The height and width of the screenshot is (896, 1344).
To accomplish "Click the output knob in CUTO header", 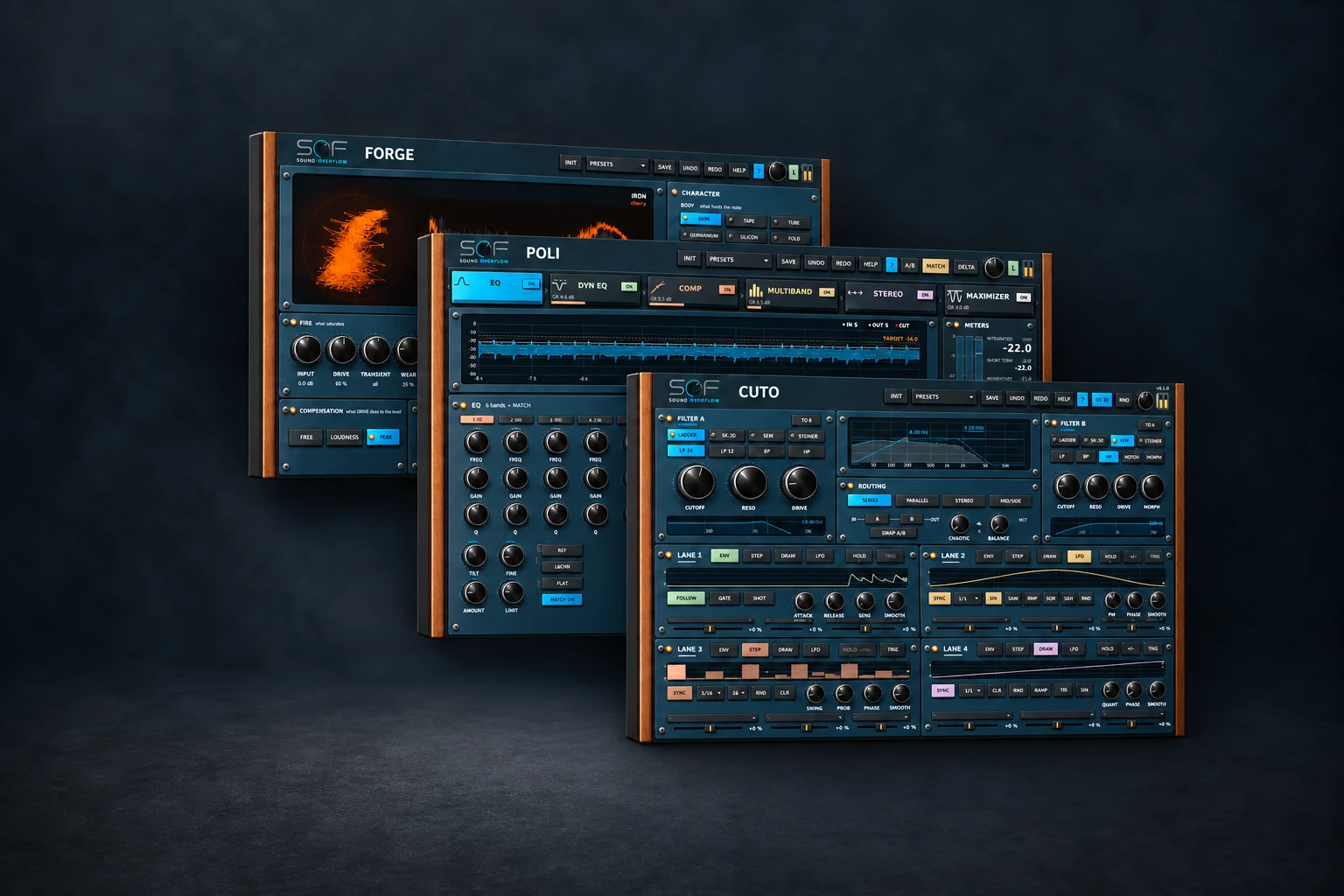I will [x=1145, y=401].
